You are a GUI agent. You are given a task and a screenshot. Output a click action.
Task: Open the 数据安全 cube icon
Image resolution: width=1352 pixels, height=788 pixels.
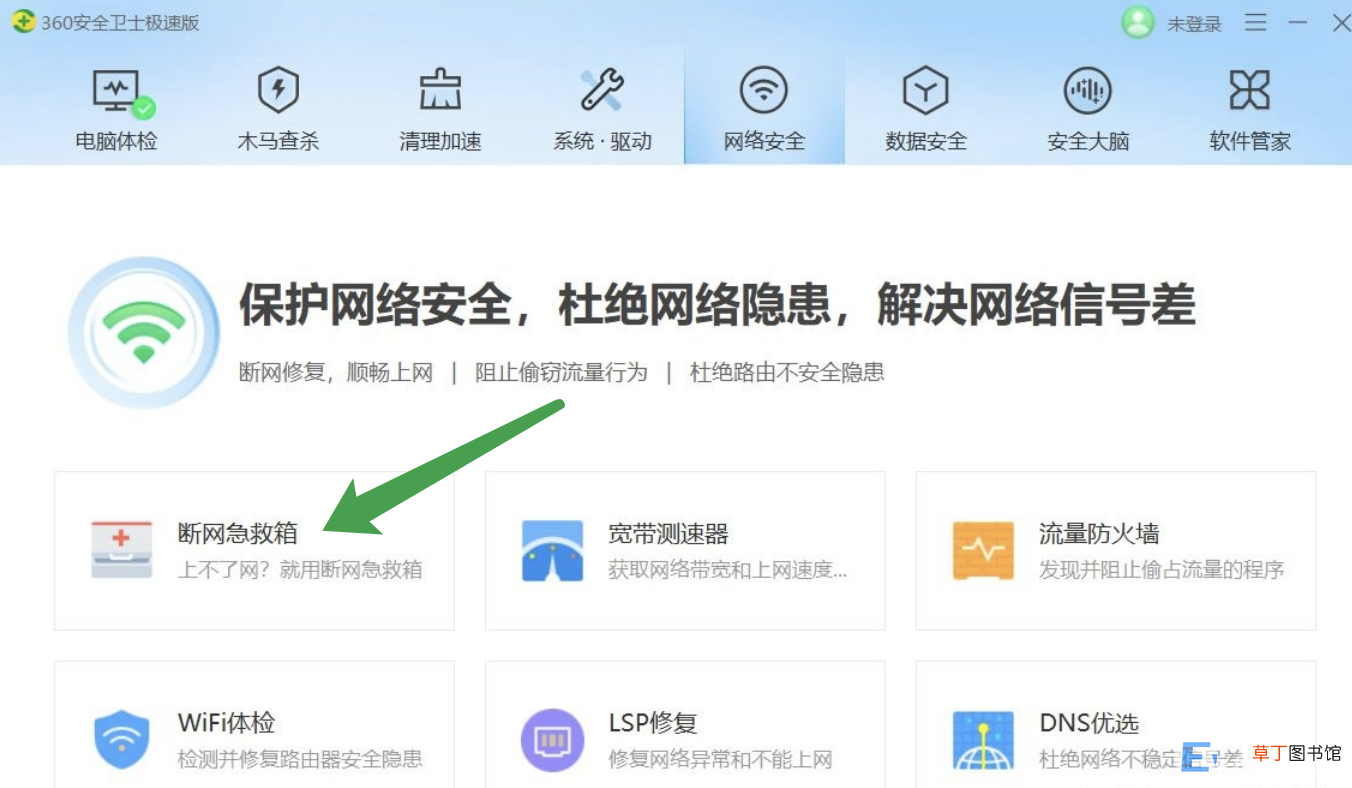tap(926, 91)
